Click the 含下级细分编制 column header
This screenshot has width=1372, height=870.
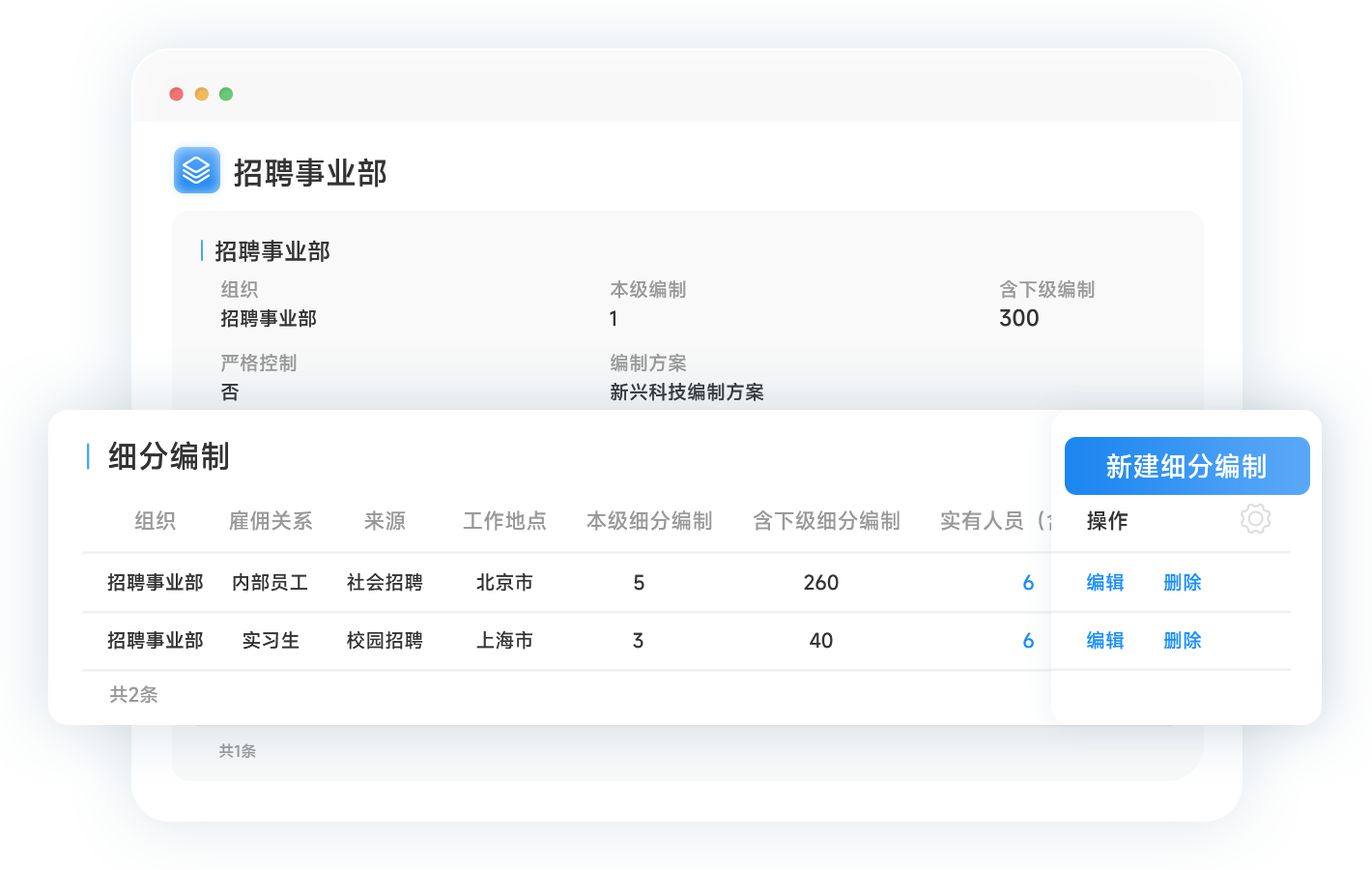[826, 521]
